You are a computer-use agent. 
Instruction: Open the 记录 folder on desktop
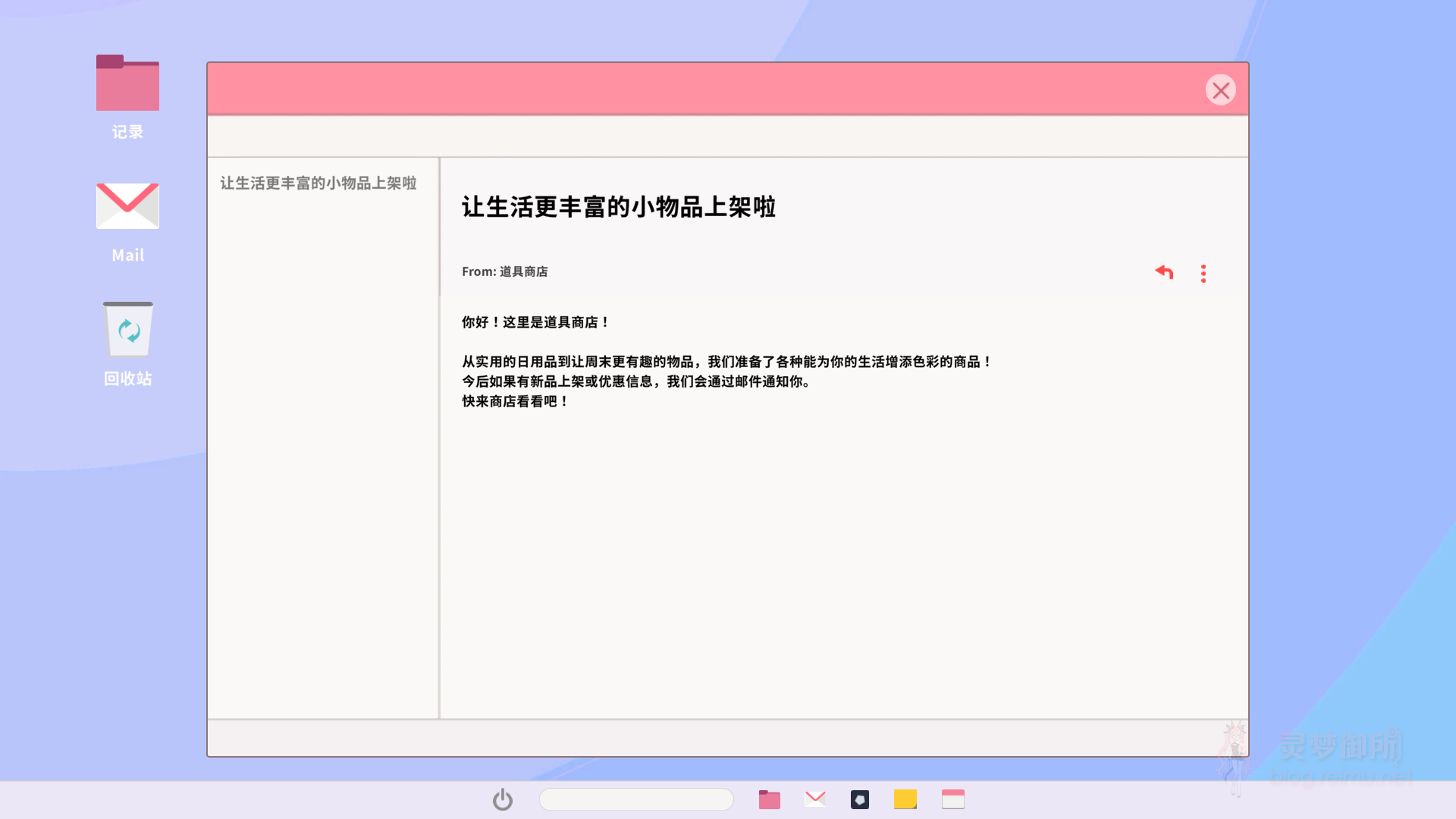(127, 83)
